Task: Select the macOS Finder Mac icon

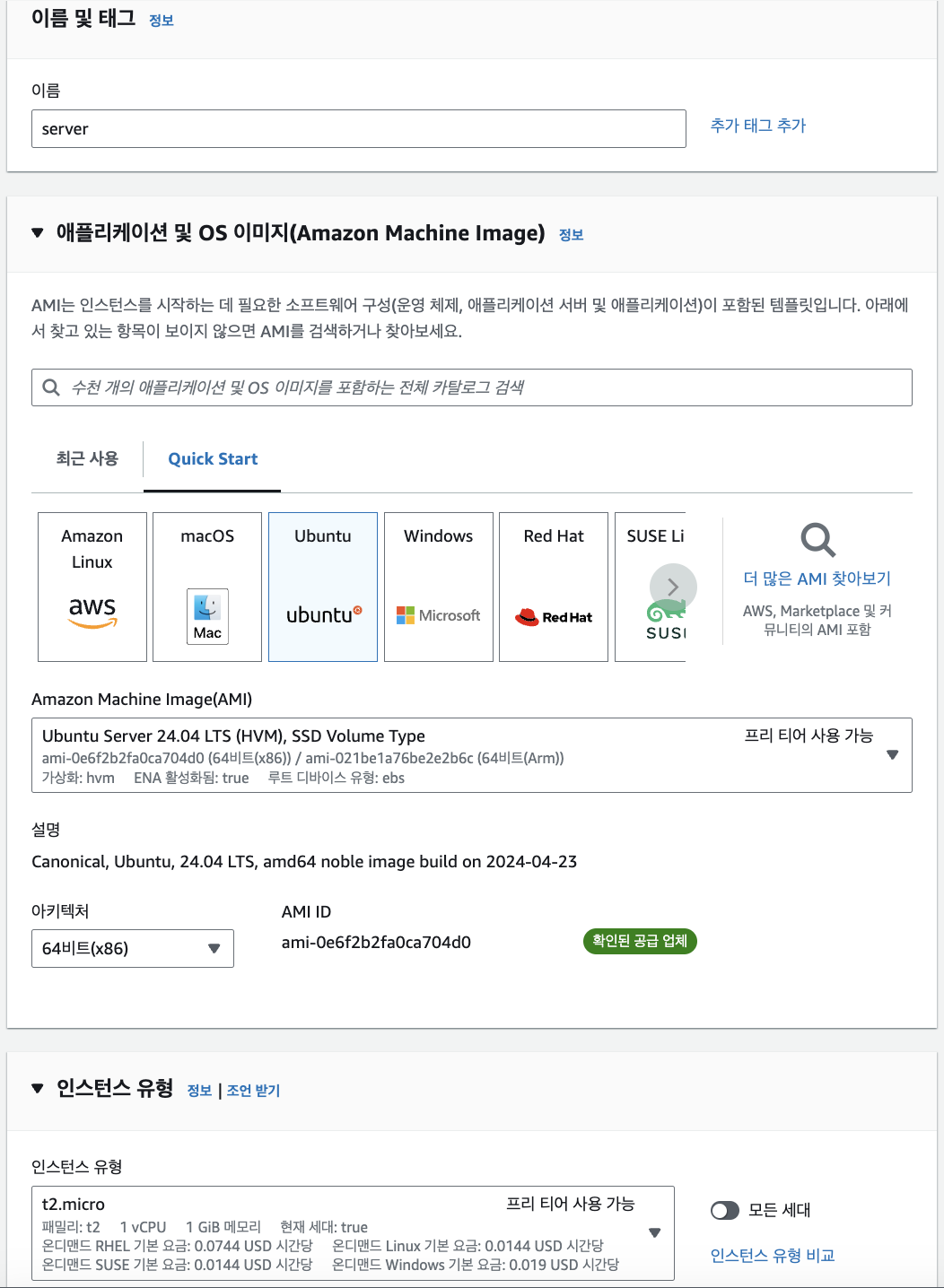Action: point(207,616)
